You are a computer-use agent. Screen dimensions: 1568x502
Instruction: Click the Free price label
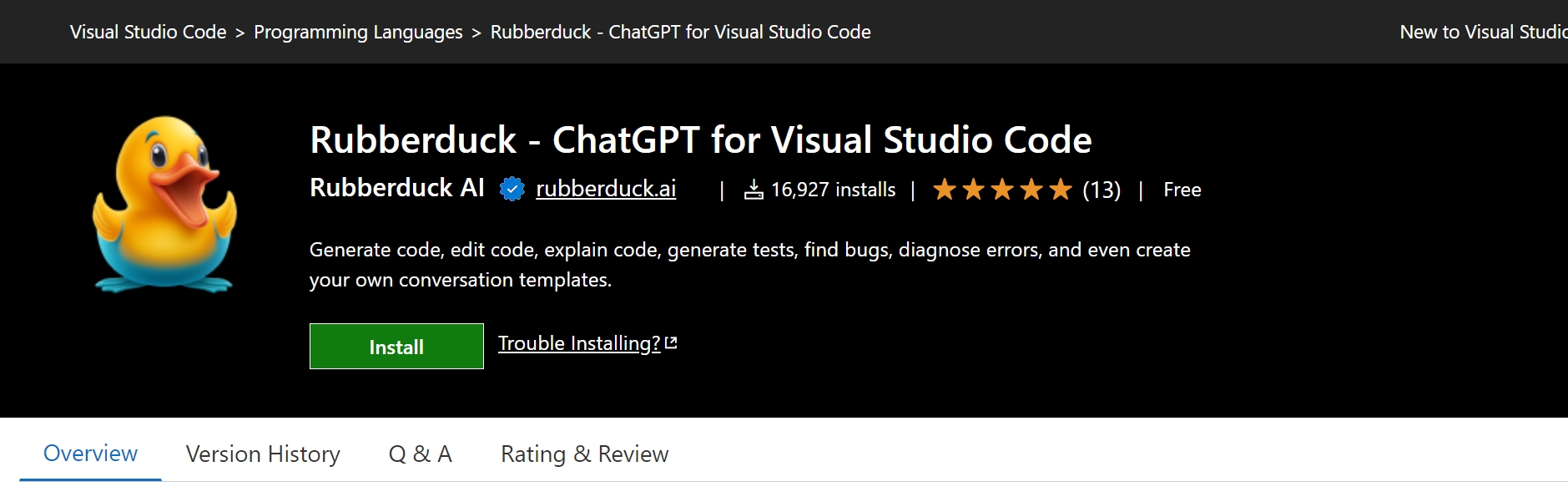pos(1182,190)
